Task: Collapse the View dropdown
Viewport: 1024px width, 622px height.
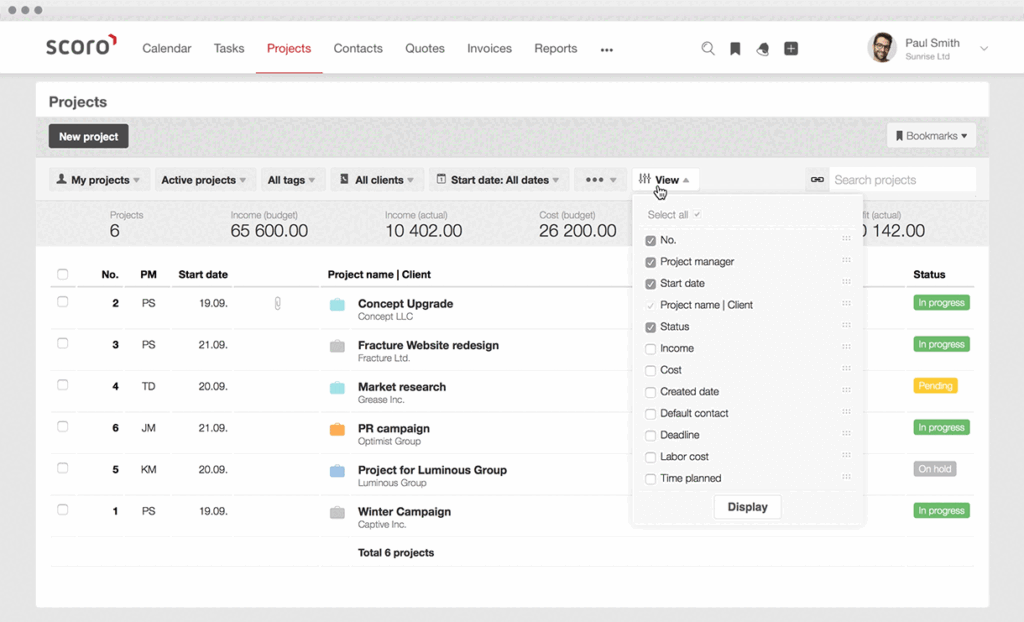Action: point(665,180)
